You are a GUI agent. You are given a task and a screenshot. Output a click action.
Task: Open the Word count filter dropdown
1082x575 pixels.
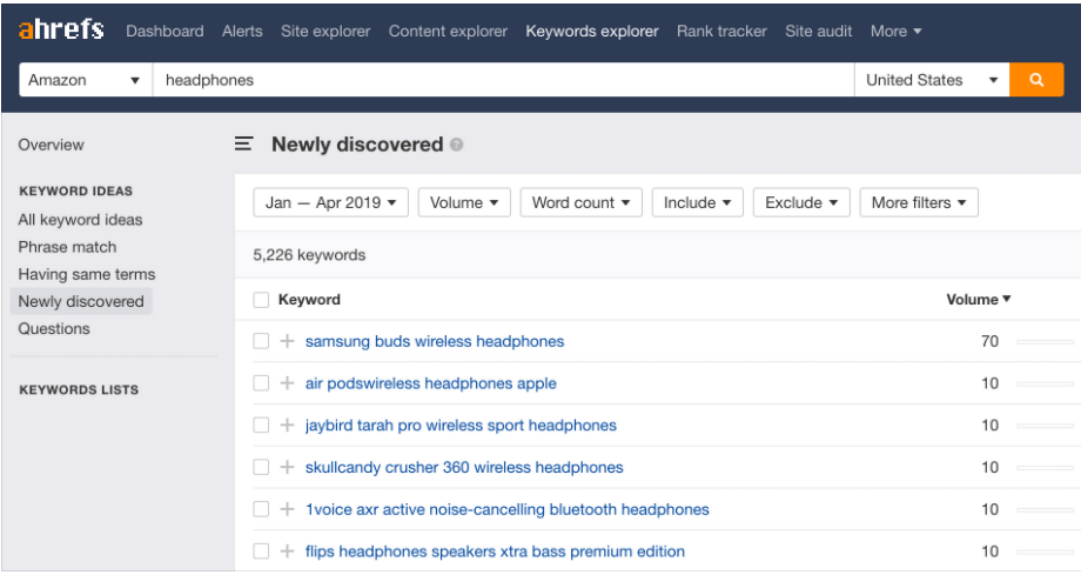(x=581, y=202)
